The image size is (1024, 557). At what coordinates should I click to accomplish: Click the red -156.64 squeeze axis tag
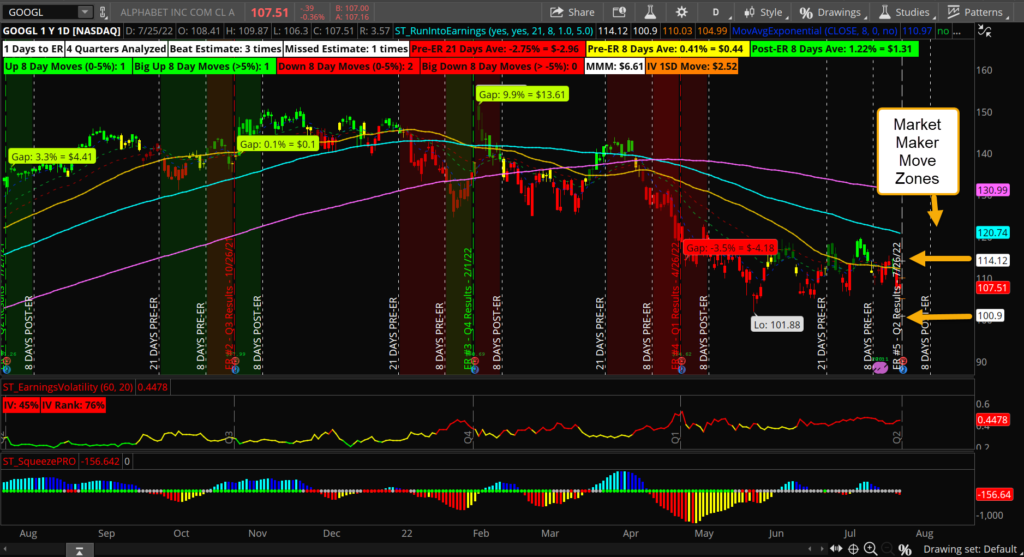tap(994, 494)
